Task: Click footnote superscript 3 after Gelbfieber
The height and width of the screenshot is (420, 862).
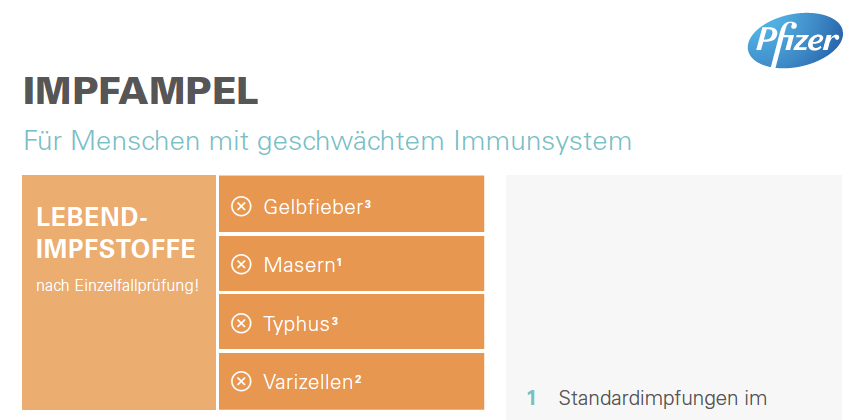Action: coord(368,203)
